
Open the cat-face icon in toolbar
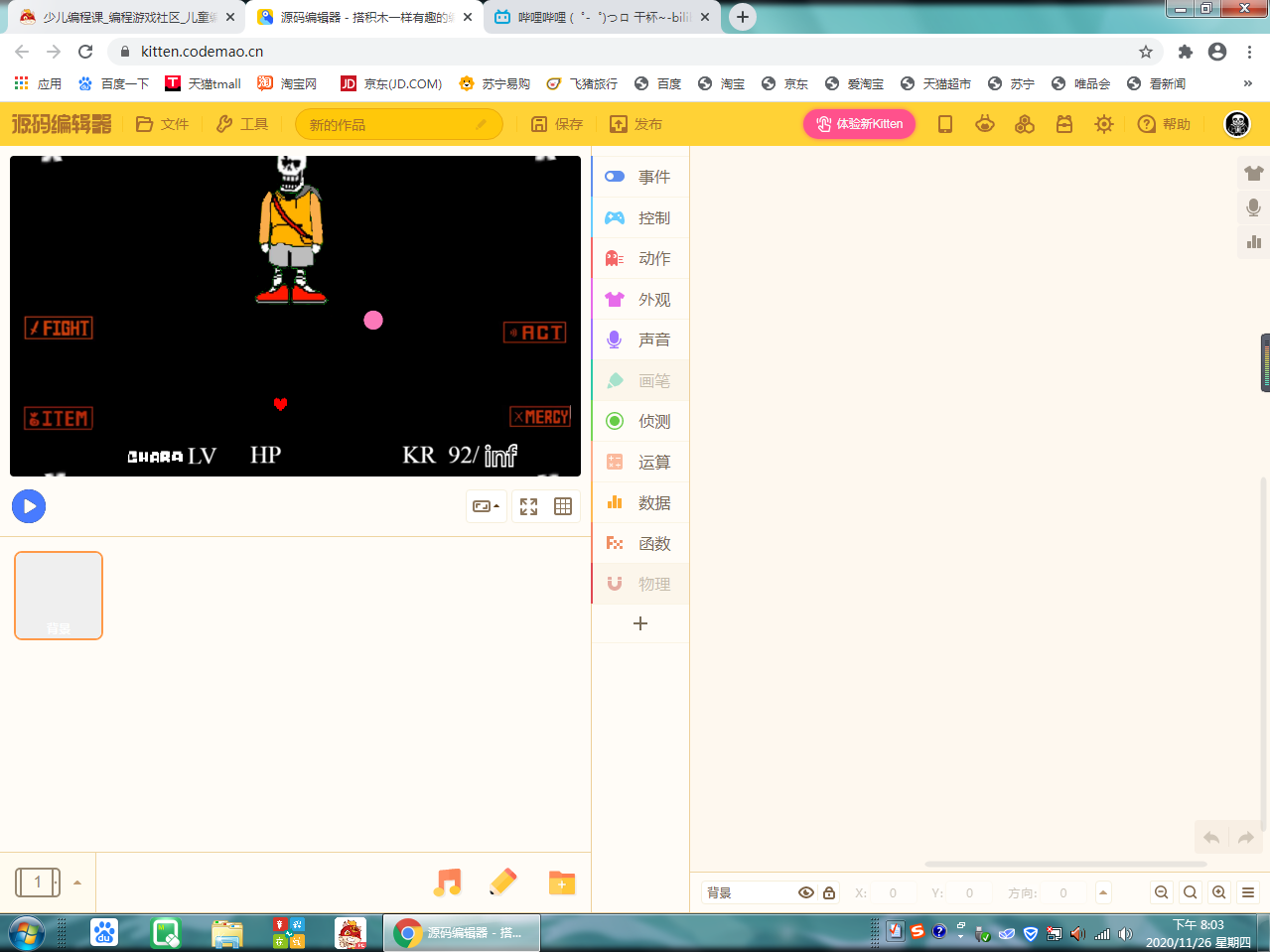[x=985, y=124]
